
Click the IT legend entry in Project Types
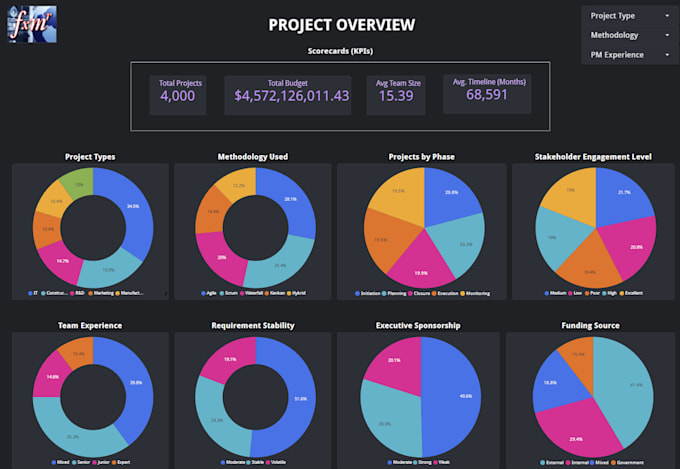[x=33, y=293]
